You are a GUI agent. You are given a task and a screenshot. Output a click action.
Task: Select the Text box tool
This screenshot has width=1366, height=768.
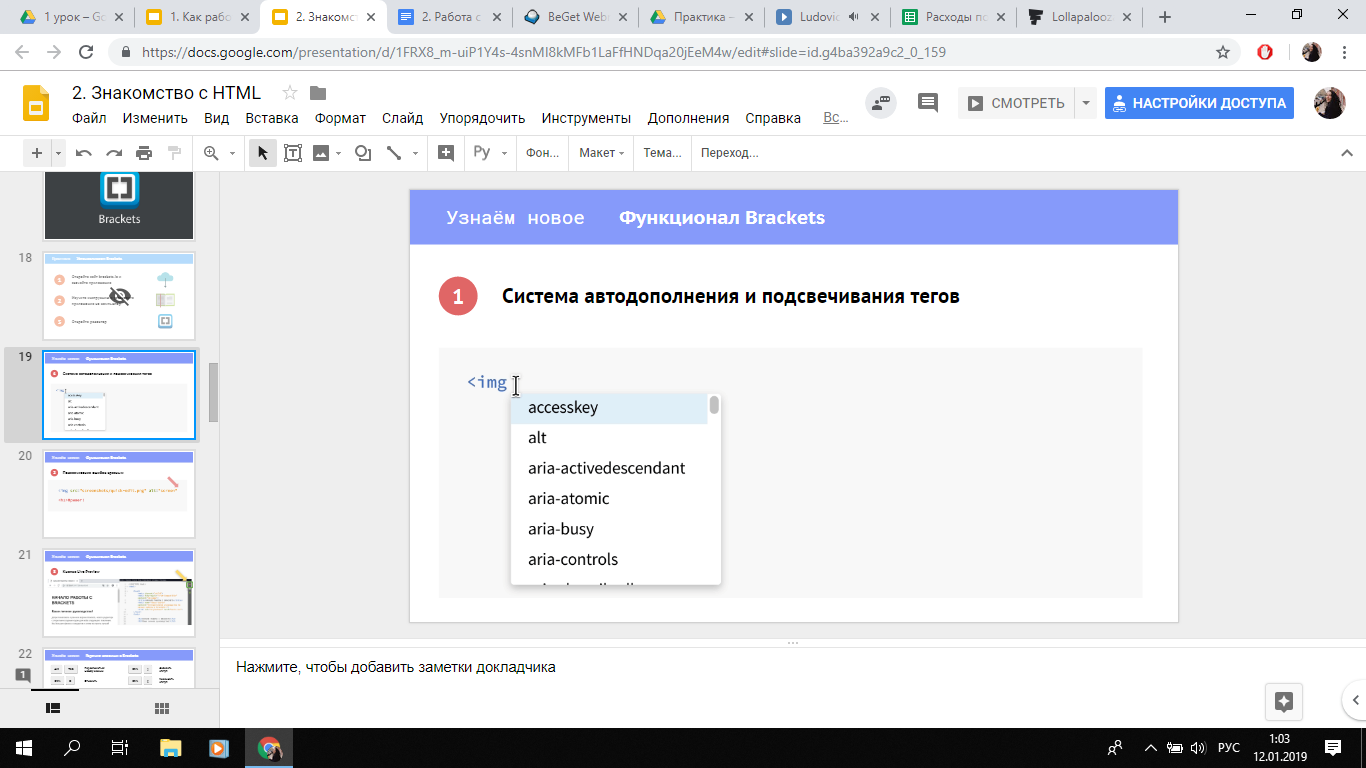tap(293, 153)
